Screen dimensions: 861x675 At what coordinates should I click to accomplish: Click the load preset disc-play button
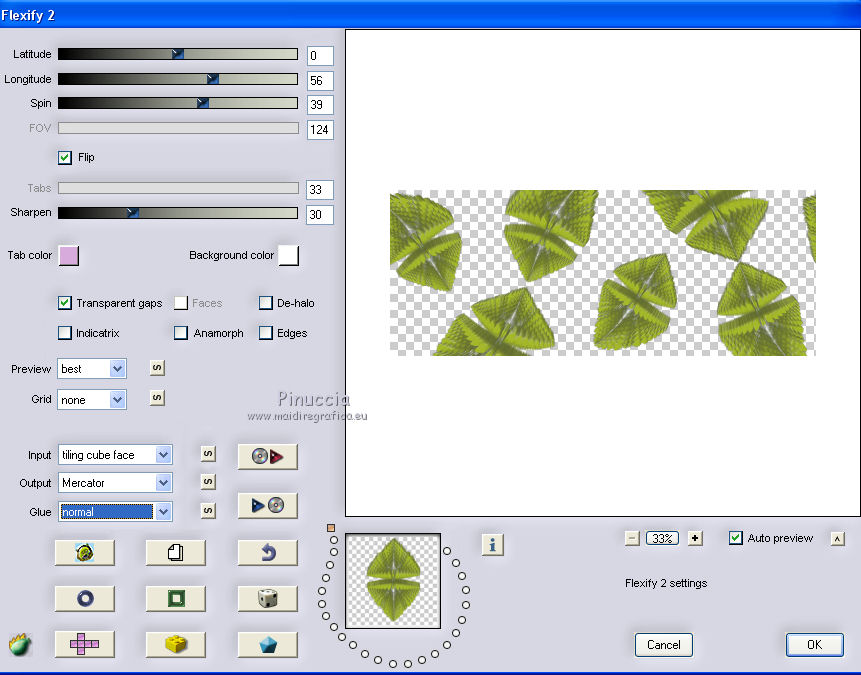tap(267, 456)
